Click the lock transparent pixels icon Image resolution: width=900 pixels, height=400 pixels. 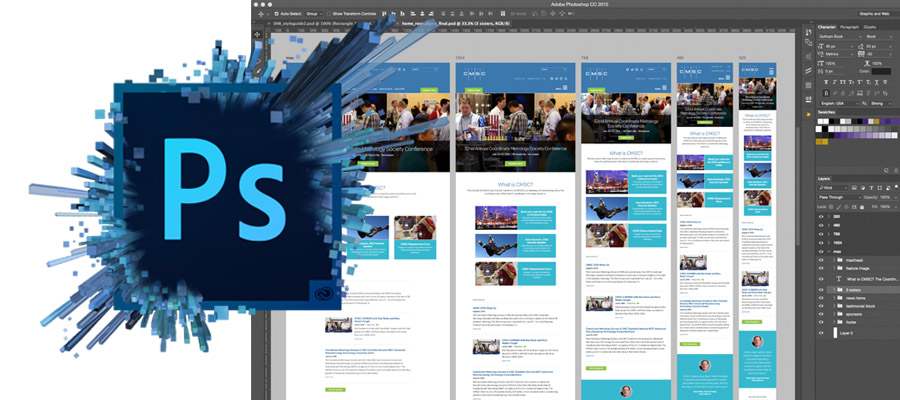pos(831,207)
